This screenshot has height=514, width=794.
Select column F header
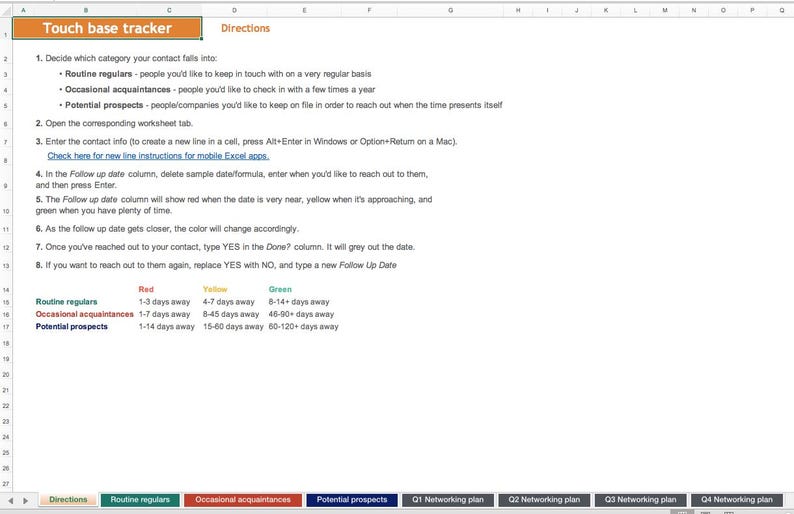click(369, 10)
